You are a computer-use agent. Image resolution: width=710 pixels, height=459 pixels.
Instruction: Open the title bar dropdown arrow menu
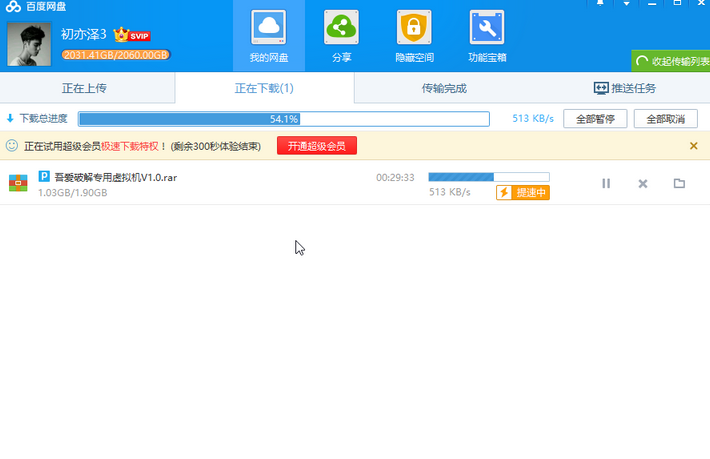[626, 3]
